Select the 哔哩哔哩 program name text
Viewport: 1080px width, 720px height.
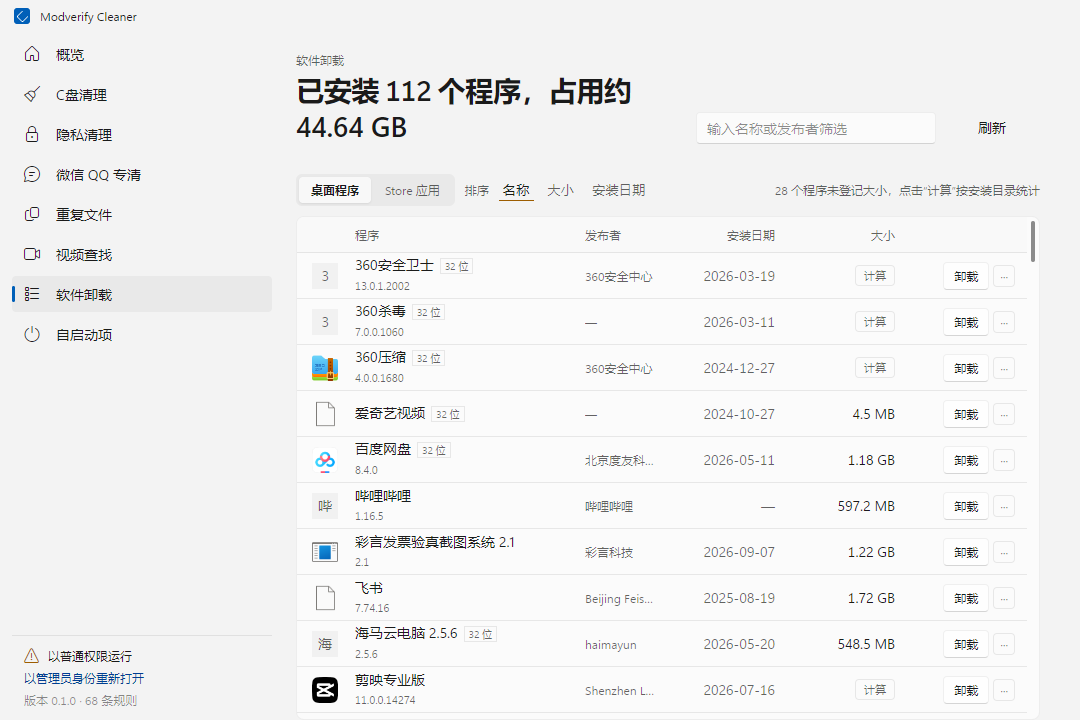coord(383,496)
